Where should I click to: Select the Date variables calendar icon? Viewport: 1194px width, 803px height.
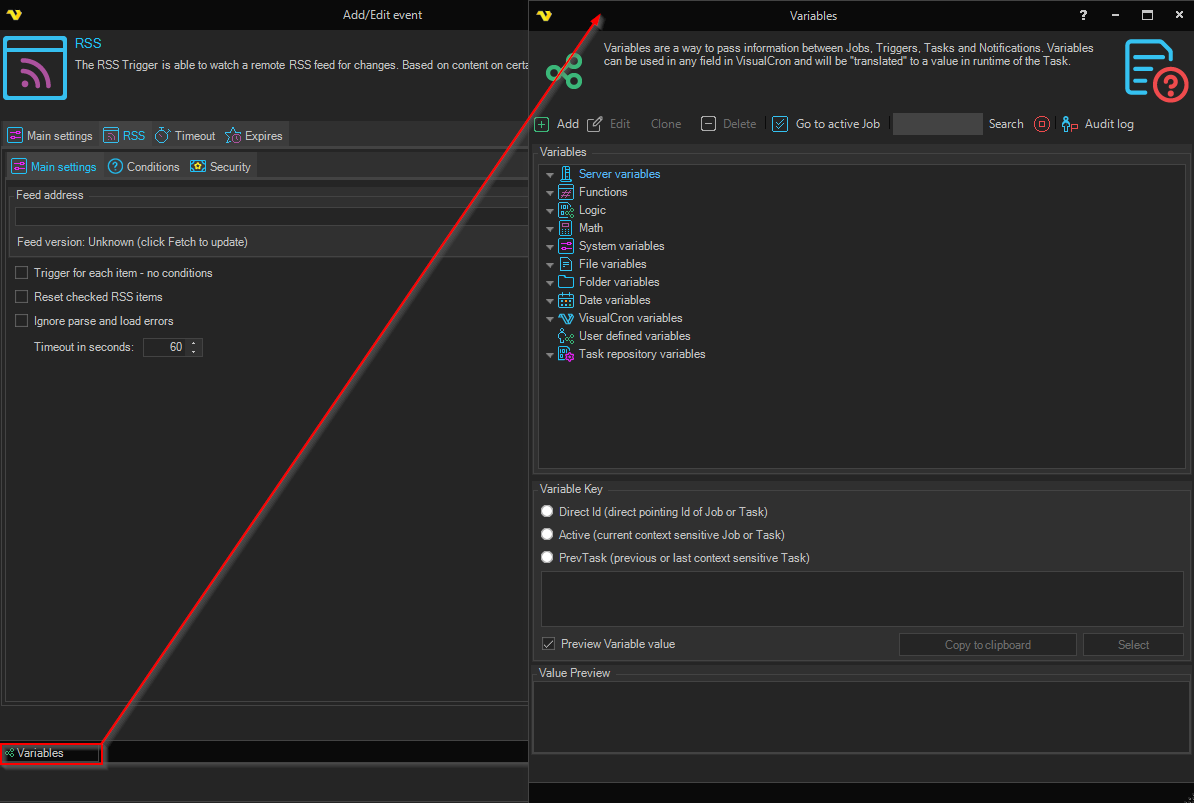tap(566, 300)
